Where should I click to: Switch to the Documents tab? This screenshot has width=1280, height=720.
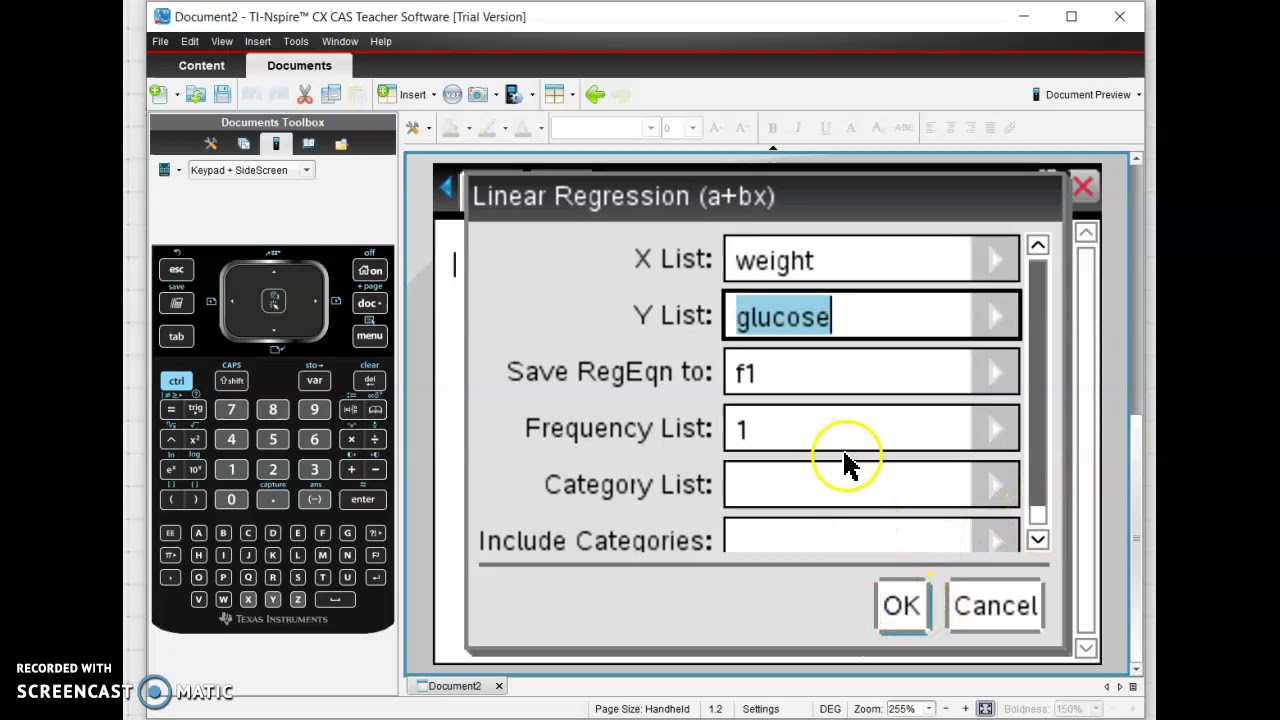(x=299, y=65)
